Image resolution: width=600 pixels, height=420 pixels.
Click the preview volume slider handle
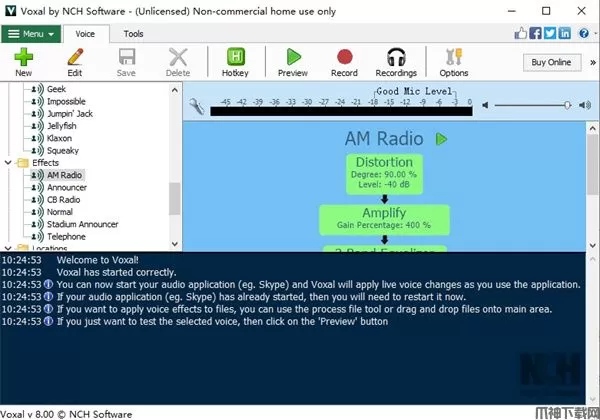coord(567,105)
